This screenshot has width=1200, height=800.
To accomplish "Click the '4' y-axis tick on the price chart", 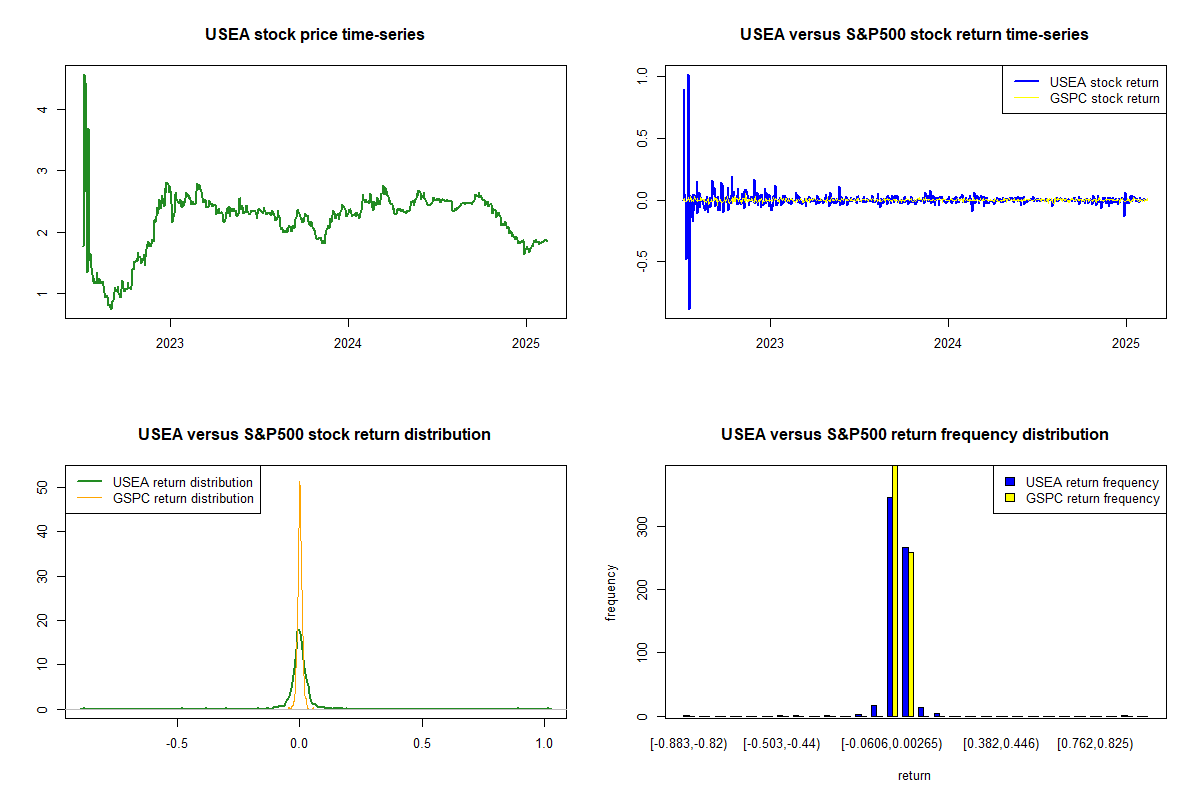I will 44,110.
